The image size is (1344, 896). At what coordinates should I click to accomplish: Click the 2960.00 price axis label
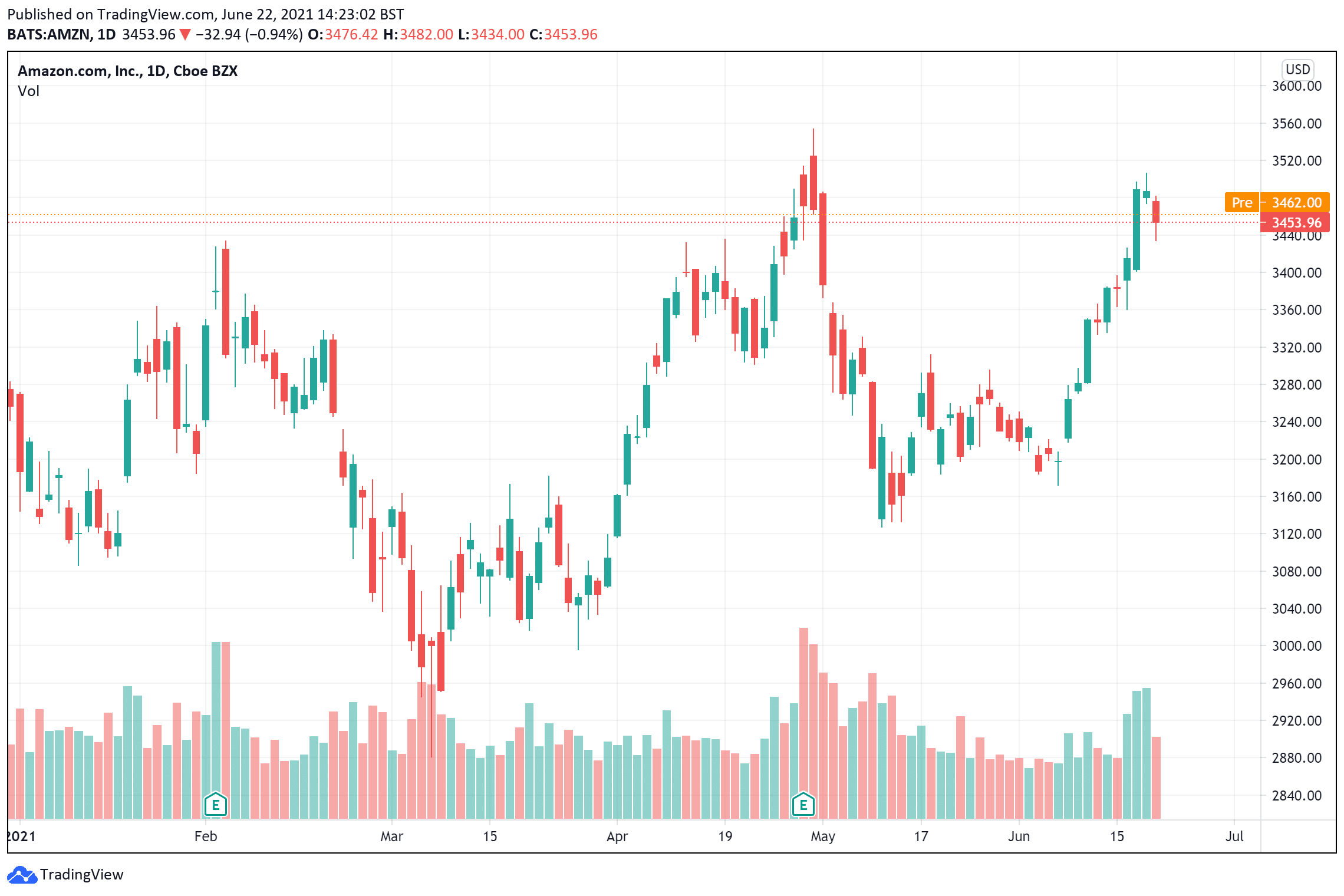[x=1297, y=684]
